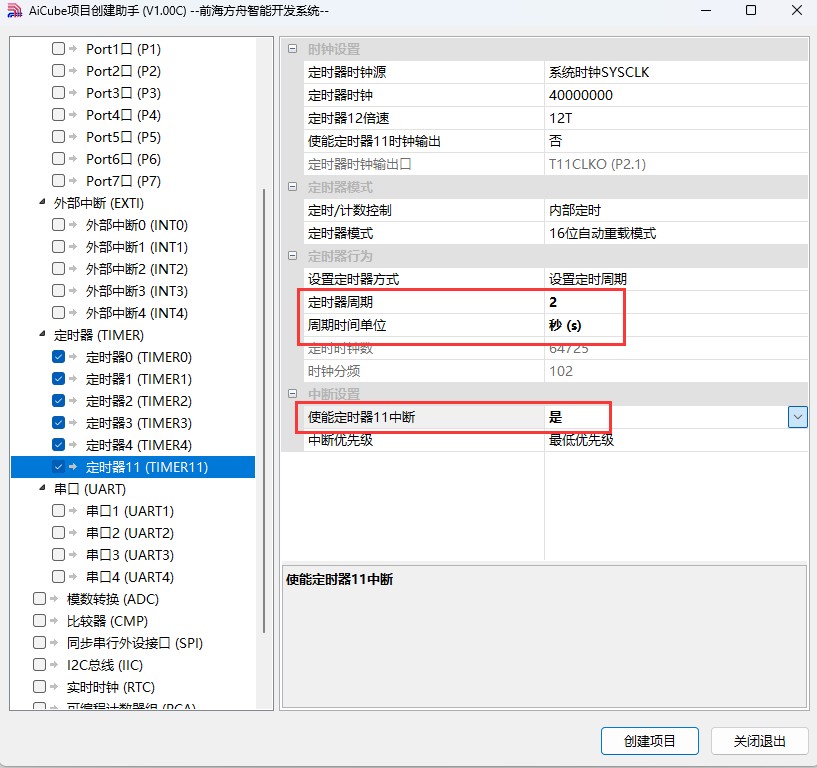Enable the 外部中断3 (INT3) checkbox
The height and width of the screenshot is (768, 817).
(58, 291)
